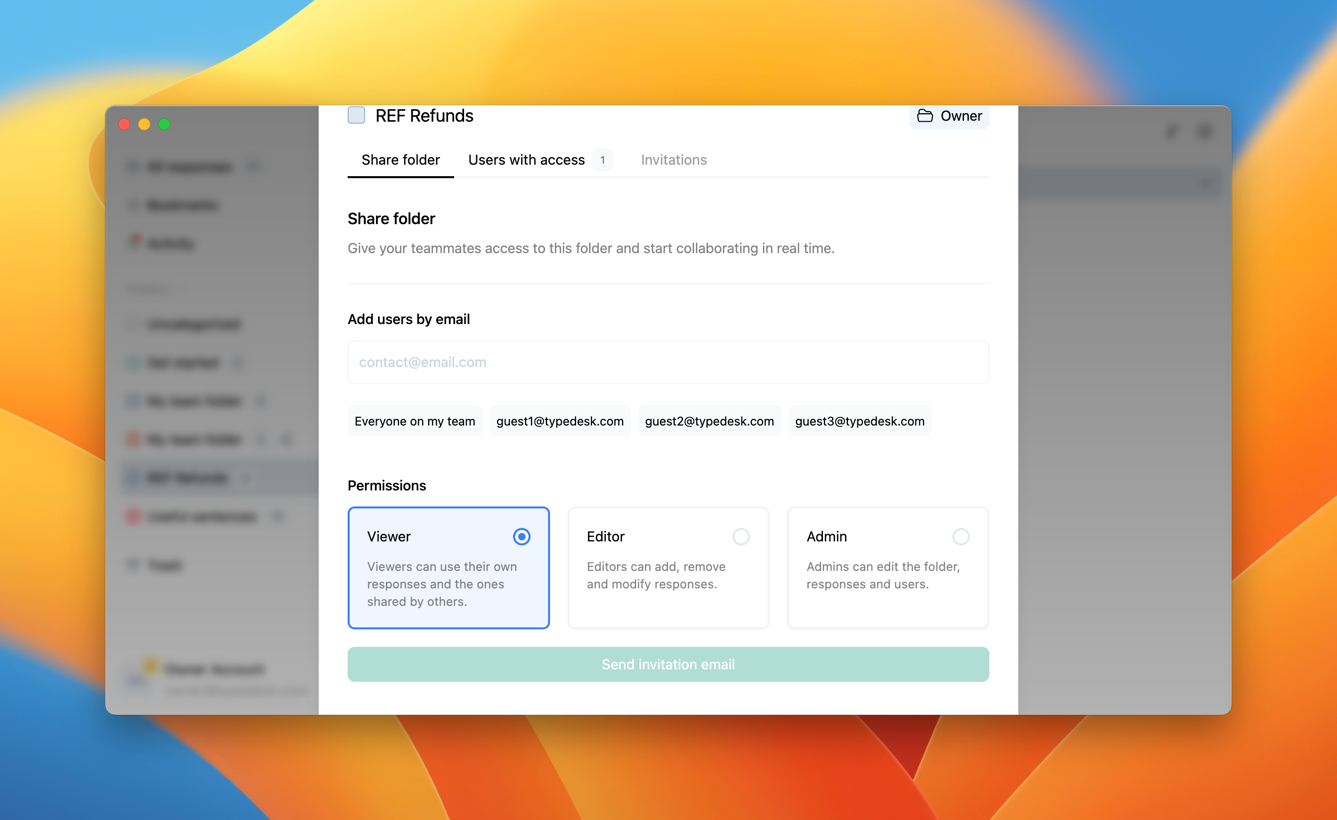Open the Trash in the sidebar
The image size is (1337, 820).
click(x=162, y=565)
